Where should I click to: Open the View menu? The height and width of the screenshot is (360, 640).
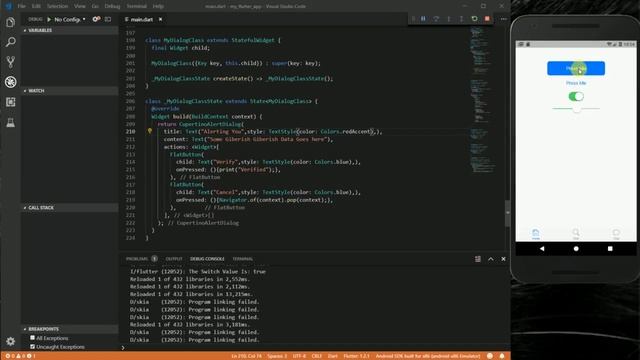80,6
